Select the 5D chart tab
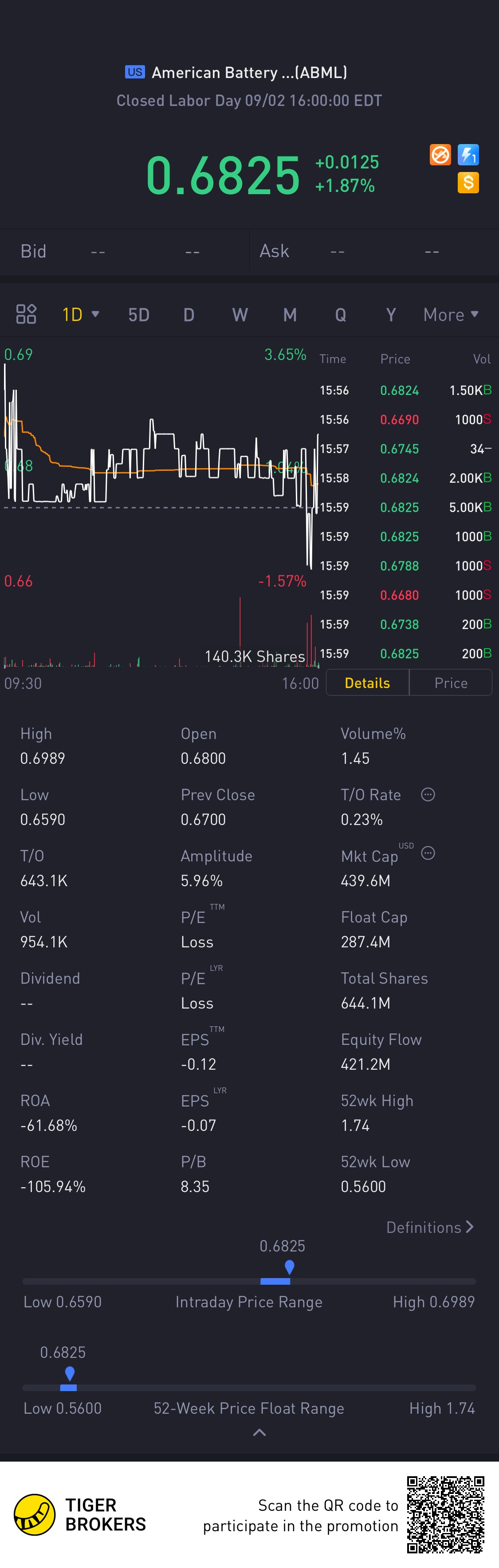Viewport: 499px width, 1568px height. click(139, 315)
